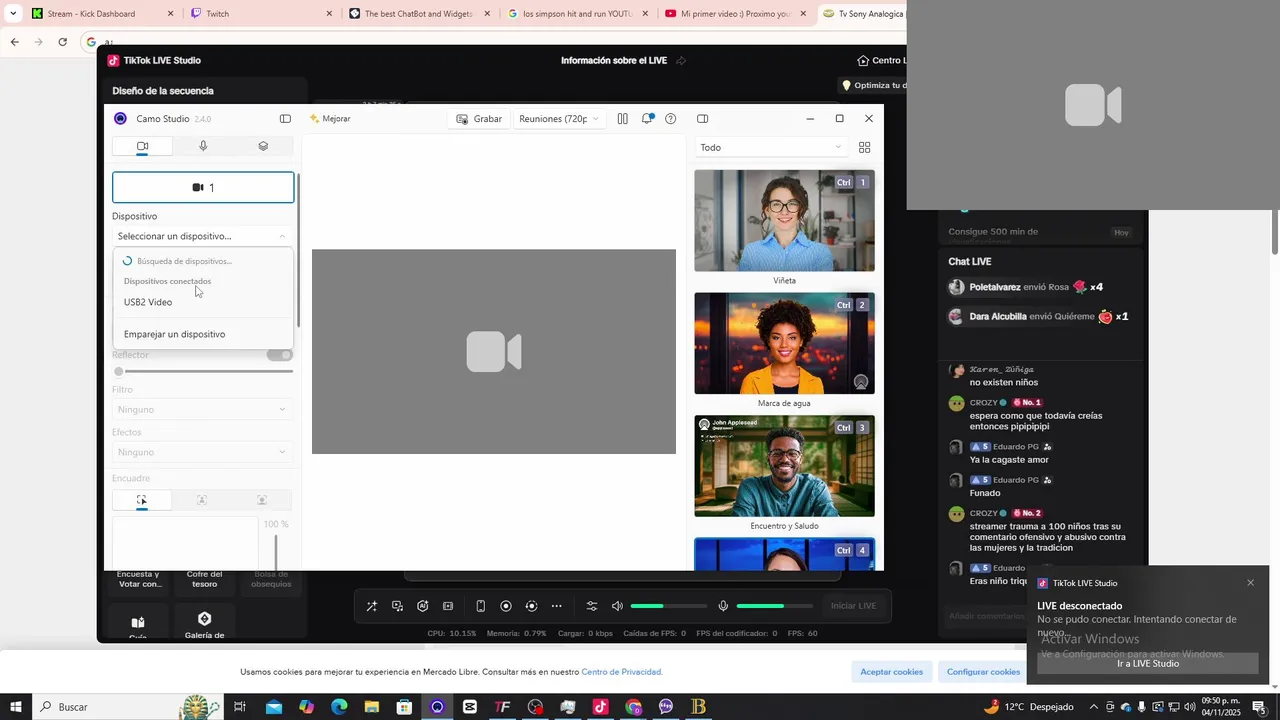Collapse the Seleccionar un dispositivo dropdown
Viewport: 1280px width, 720px height.
[203, 236]
